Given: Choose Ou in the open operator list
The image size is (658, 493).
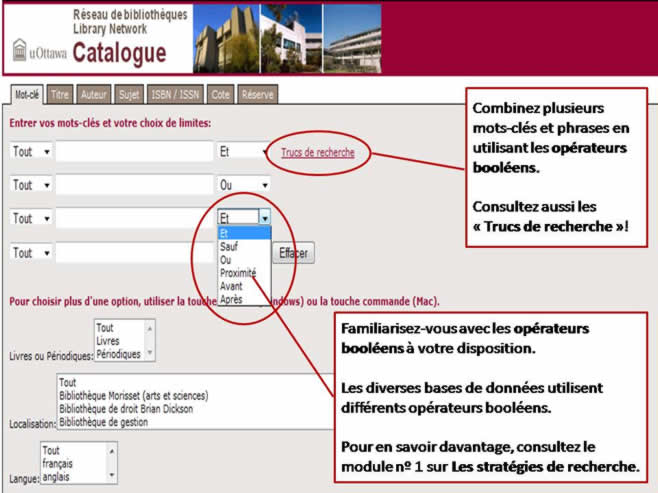Looking at the screenshot, I should (244, 260).
